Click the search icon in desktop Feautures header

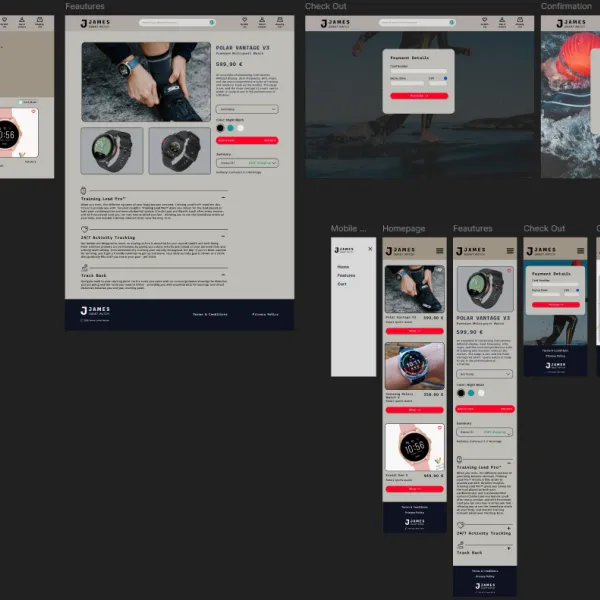coord(212,23)
